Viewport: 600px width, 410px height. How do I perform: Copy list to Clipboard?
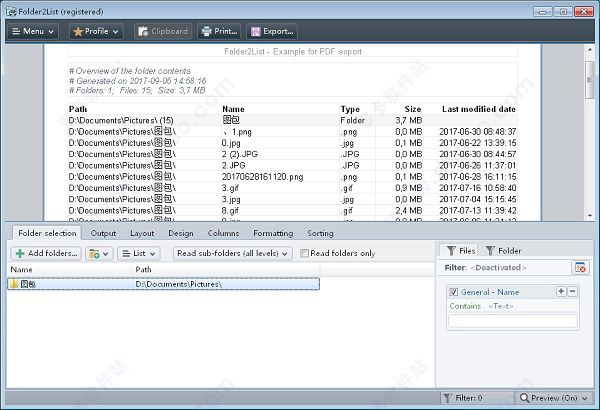pyautogui.click(x=163, y=31)
